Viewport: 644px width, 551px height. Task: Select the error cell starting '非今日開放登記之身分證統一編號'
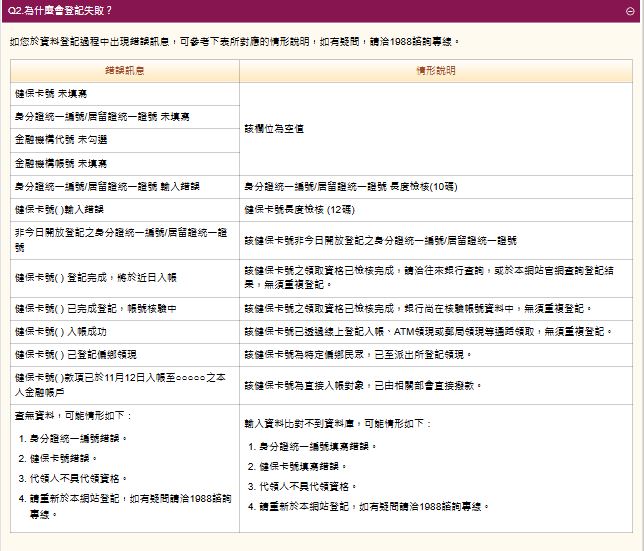point(125,240)
